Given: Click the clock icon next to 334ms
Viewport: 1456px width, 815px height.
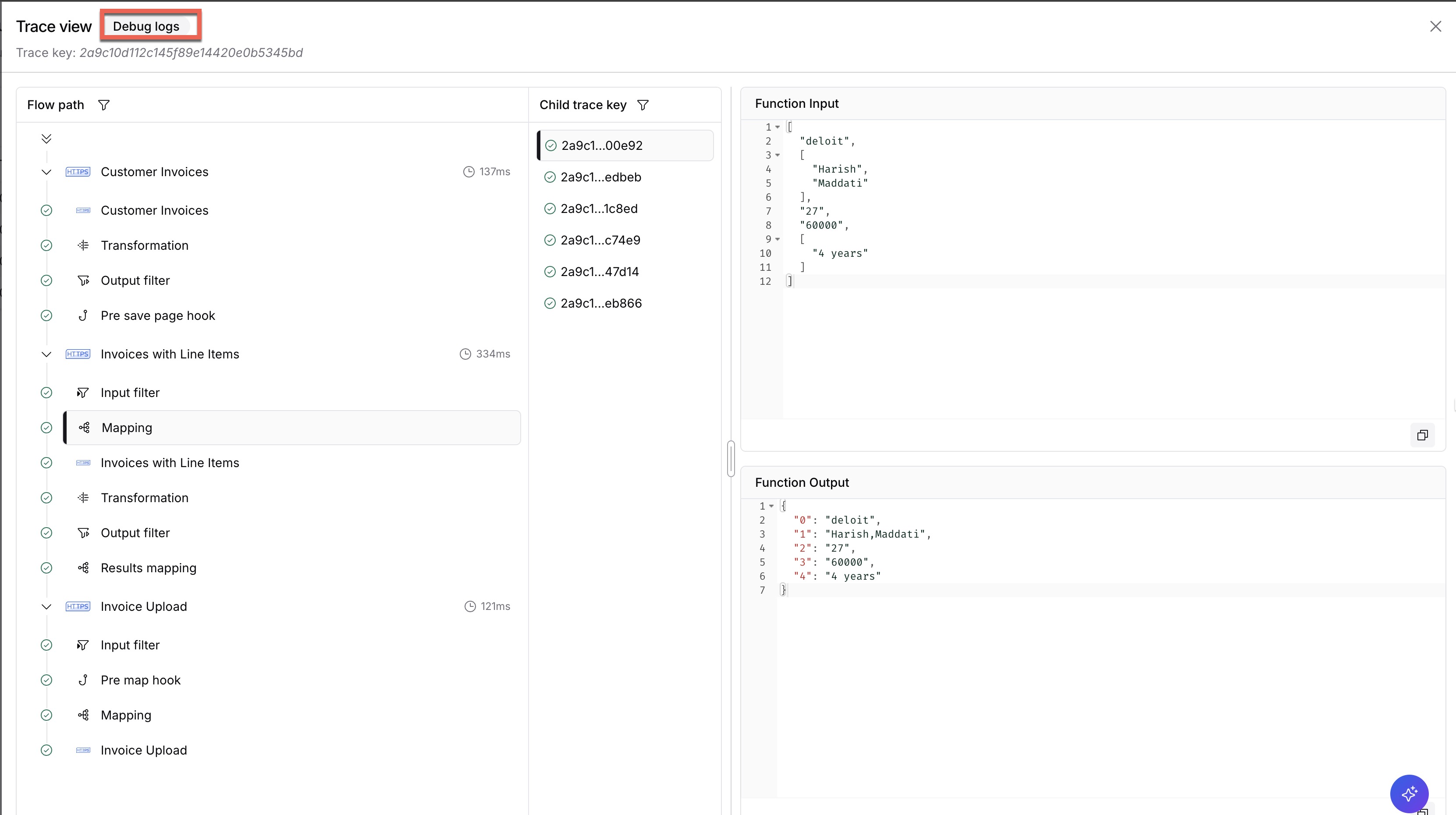Looking at the screenshot, I should click(465, 354).
